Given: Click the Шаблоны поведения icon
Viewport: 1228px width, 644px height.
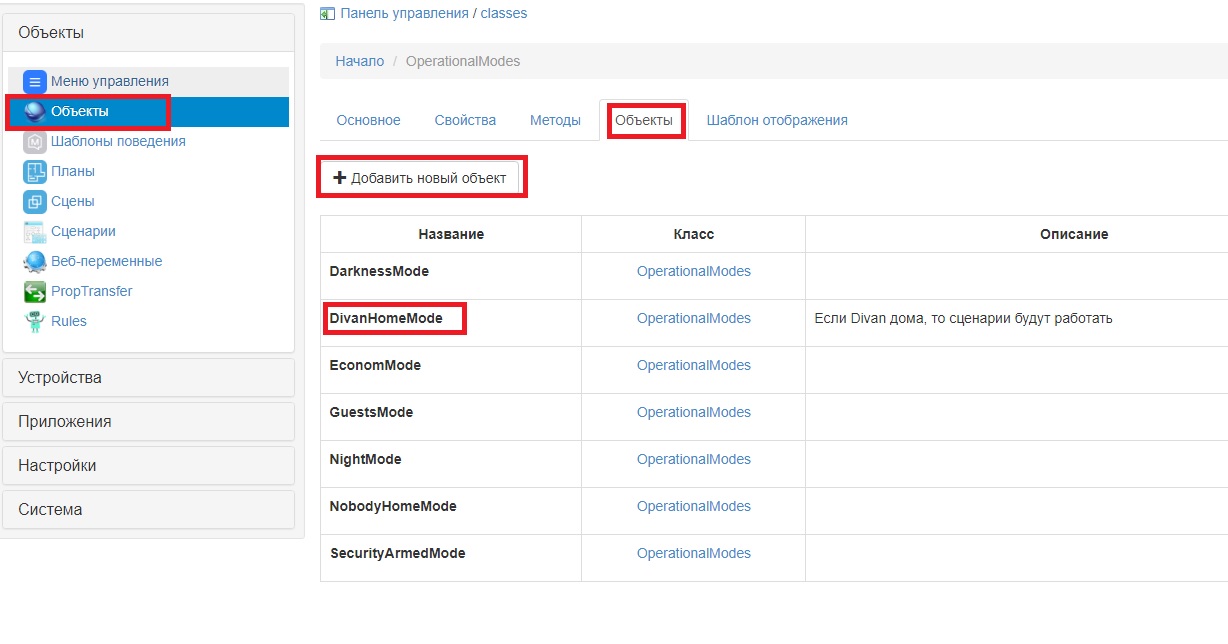Looking at the screenshot, I should (x=35, y=142).
